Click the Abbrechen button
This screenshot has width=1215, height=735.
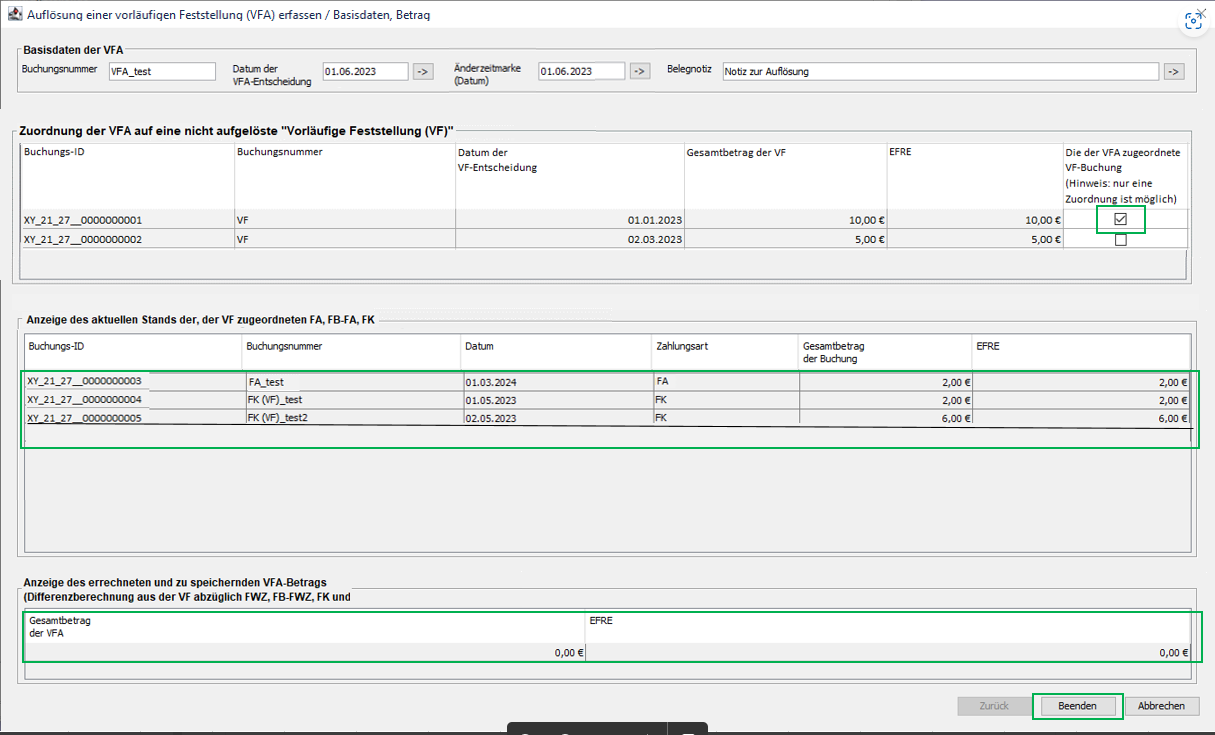point(1161,706)
